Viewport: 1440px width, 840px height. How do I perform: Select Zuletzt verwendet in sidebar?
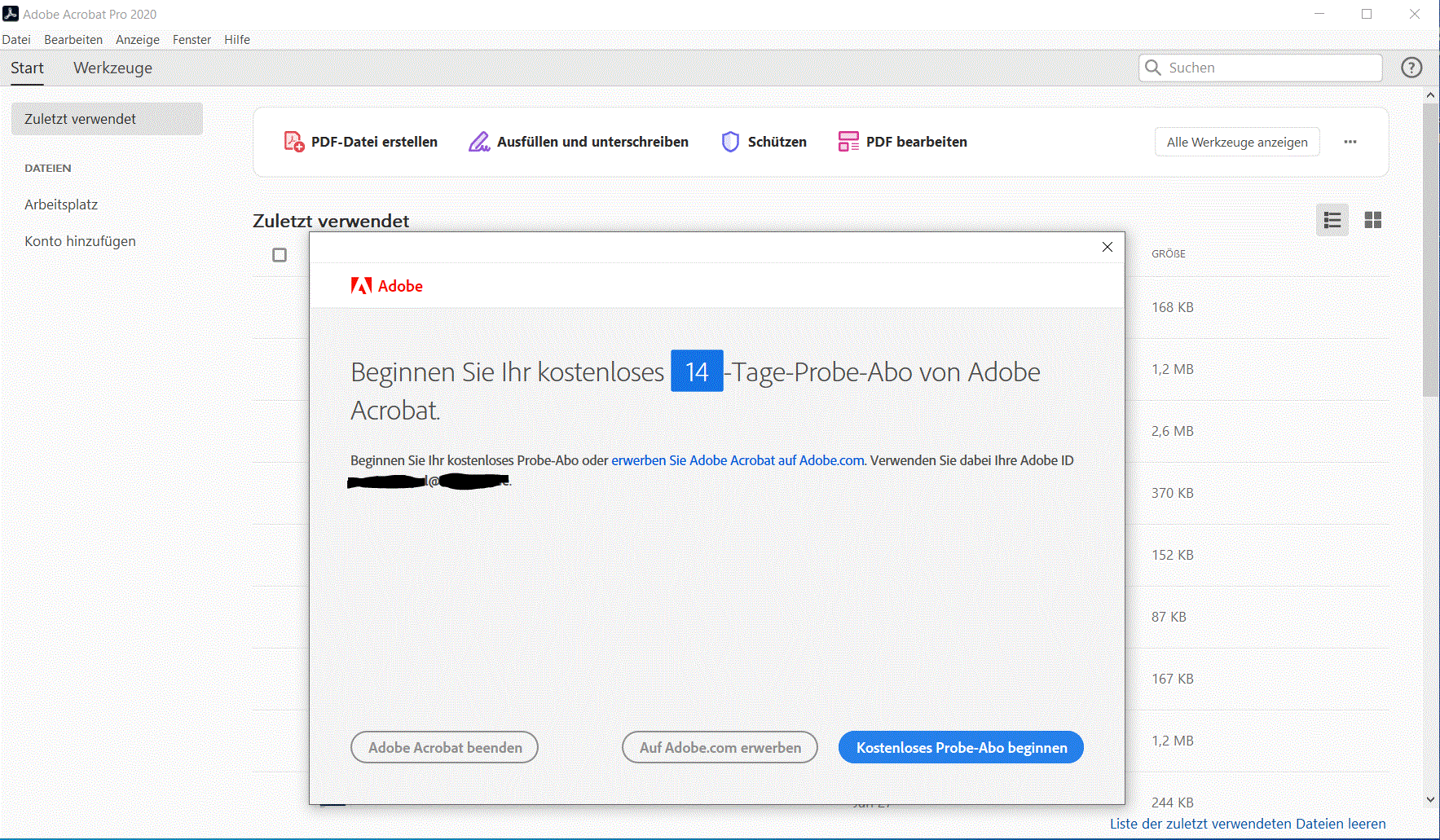pyautogui.click(x=107, y=119)
